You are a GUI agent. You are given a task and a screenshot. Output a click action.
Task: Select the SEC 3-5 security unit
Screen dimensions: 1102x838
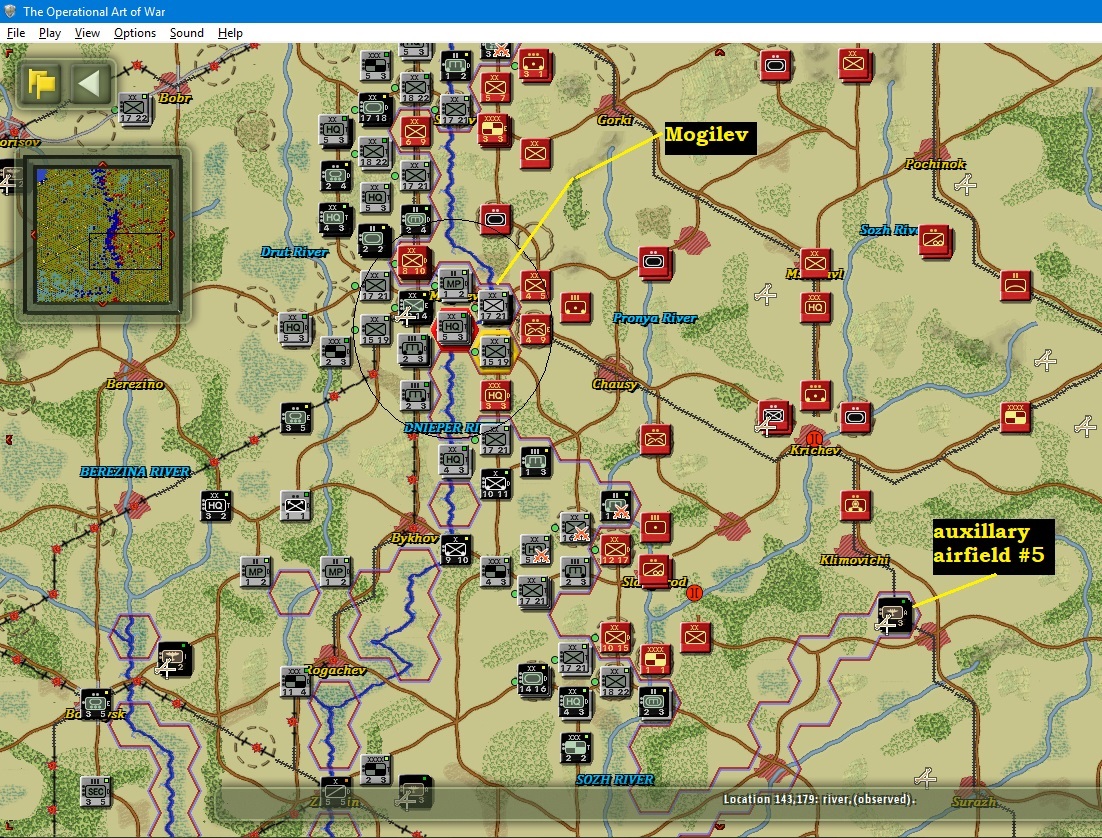[95, 791]
